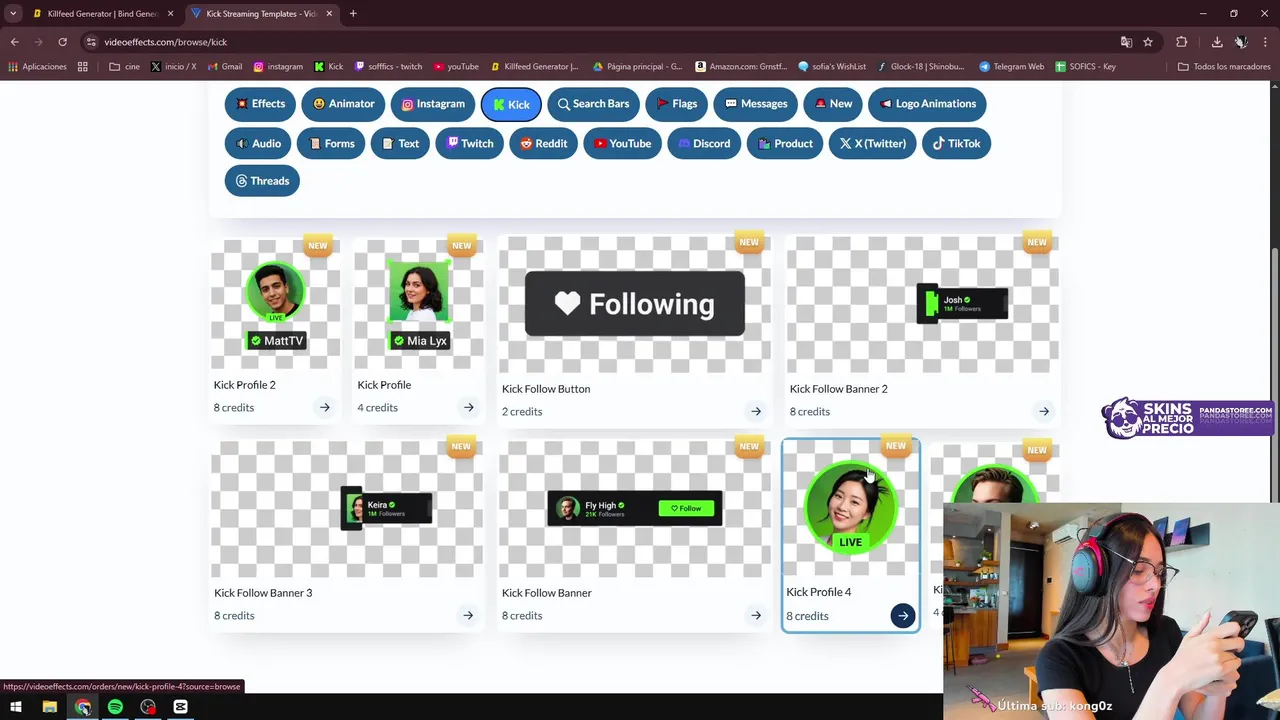Viewport: 1280px width, 720px height.
Task: Open the Threads category
Action: pos(262,181)
